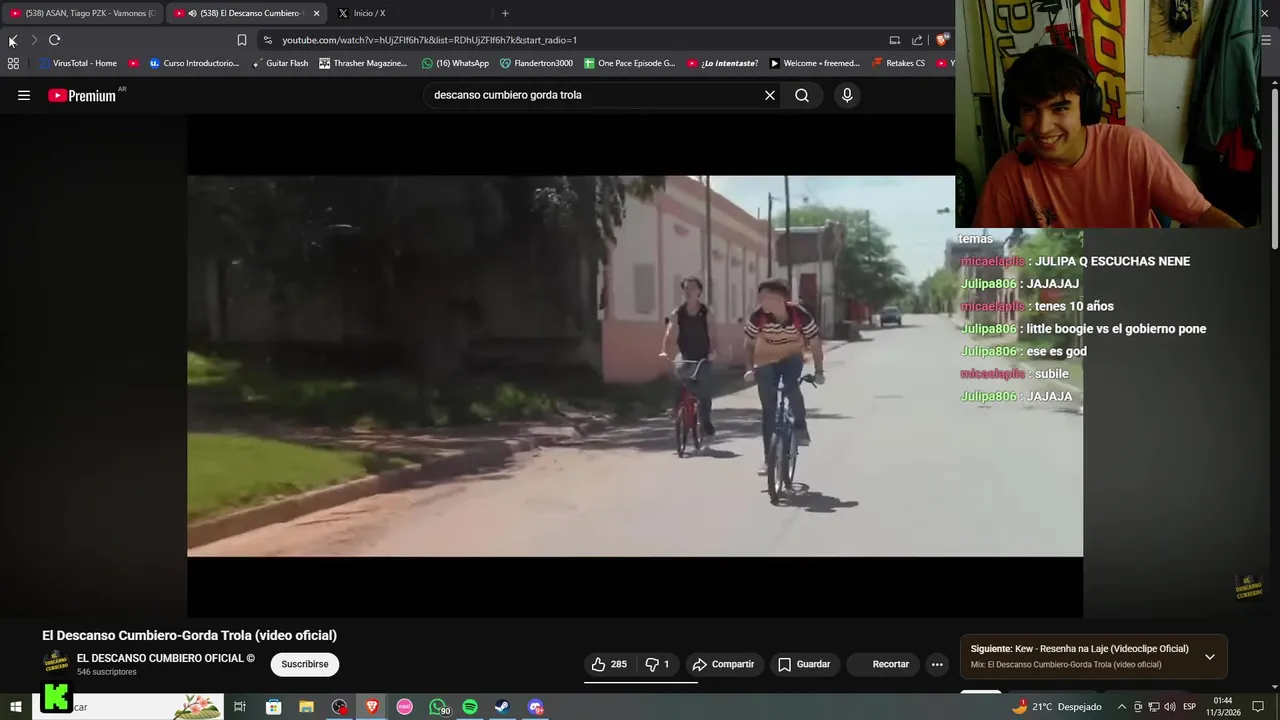Clear the search box with the X

(770, 95)
